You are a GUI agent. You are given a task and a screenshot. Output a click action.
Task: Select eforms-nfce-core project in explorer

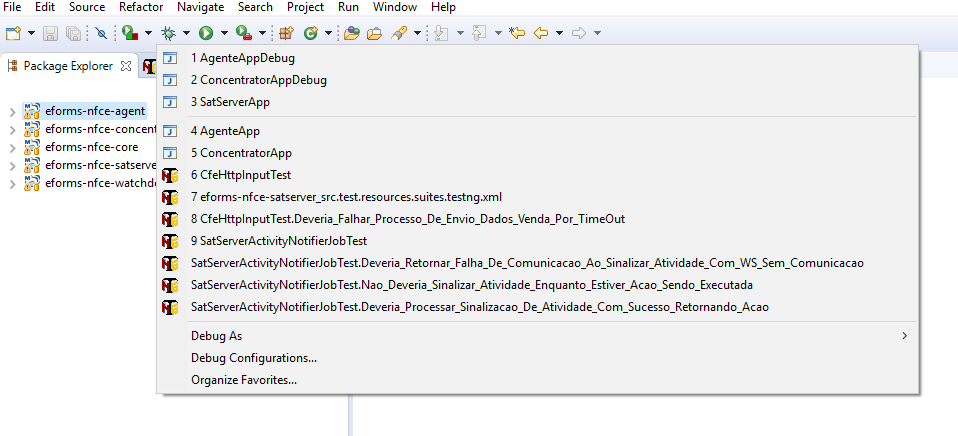pyautogui.click(x=91, y=147)
